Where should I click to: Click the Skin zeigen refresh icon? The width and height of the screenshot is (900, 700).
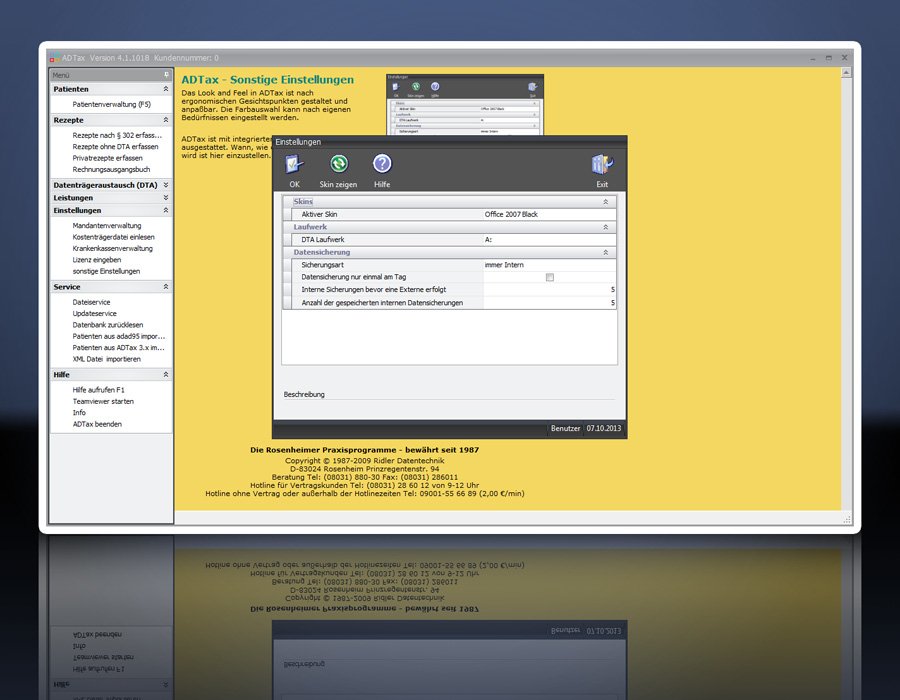(x=339, y=164)
